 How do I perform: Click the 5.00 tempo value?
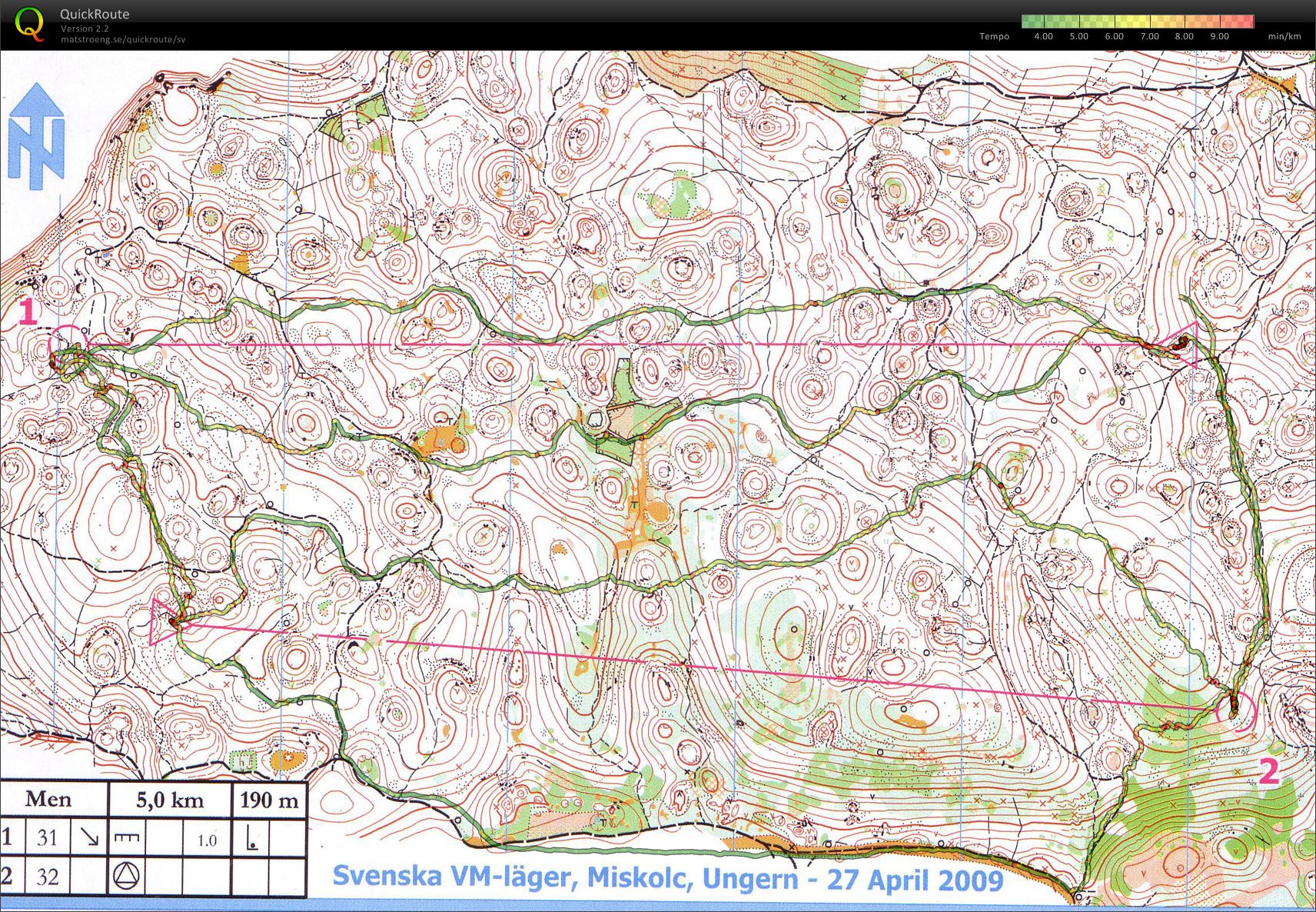pyautogui.click(x=1078, y=36)
